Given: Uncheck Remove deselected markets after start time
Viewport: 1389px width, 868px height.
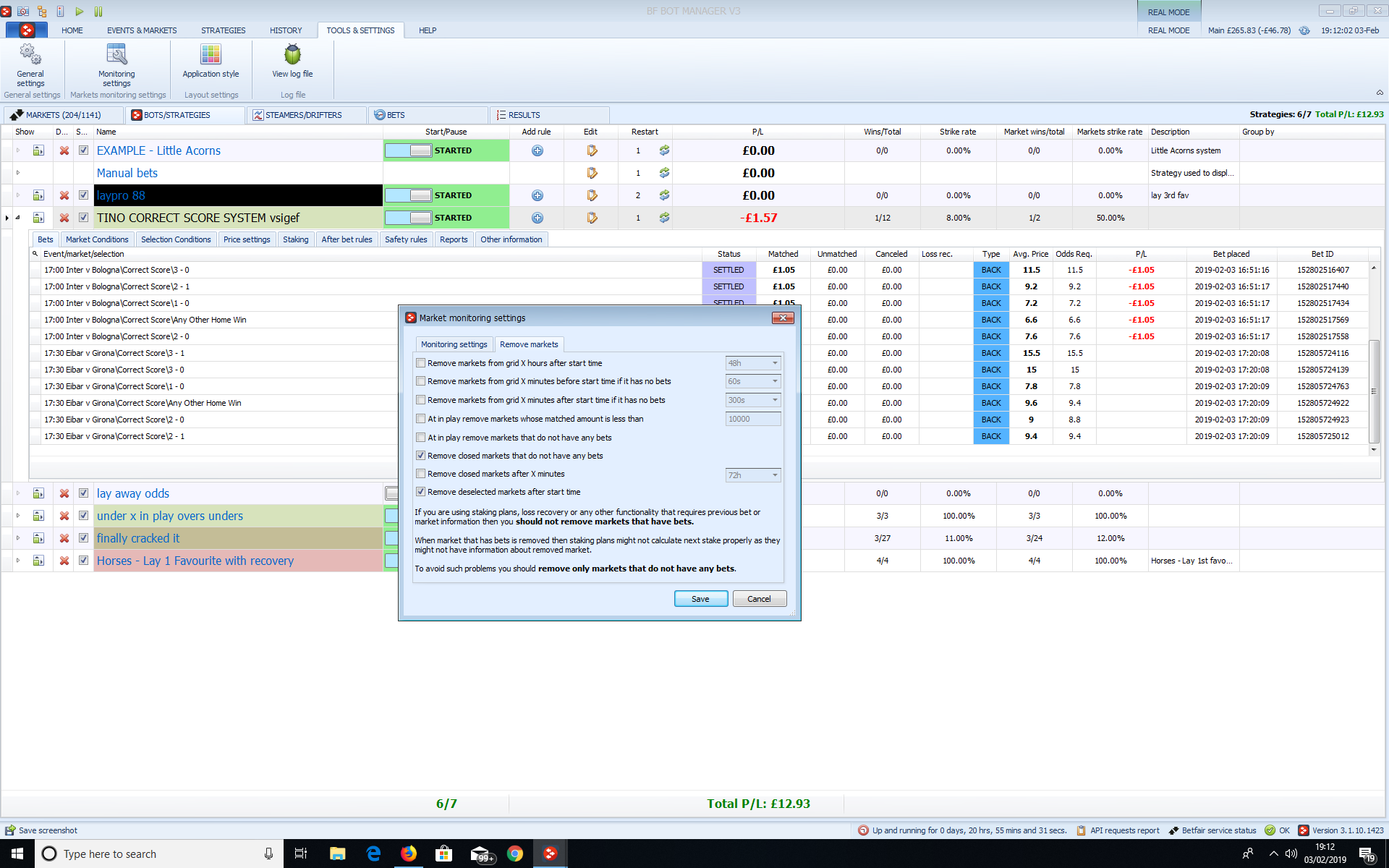Looking at the screenshot, I should pyautogui.click(x=420, y=492).
